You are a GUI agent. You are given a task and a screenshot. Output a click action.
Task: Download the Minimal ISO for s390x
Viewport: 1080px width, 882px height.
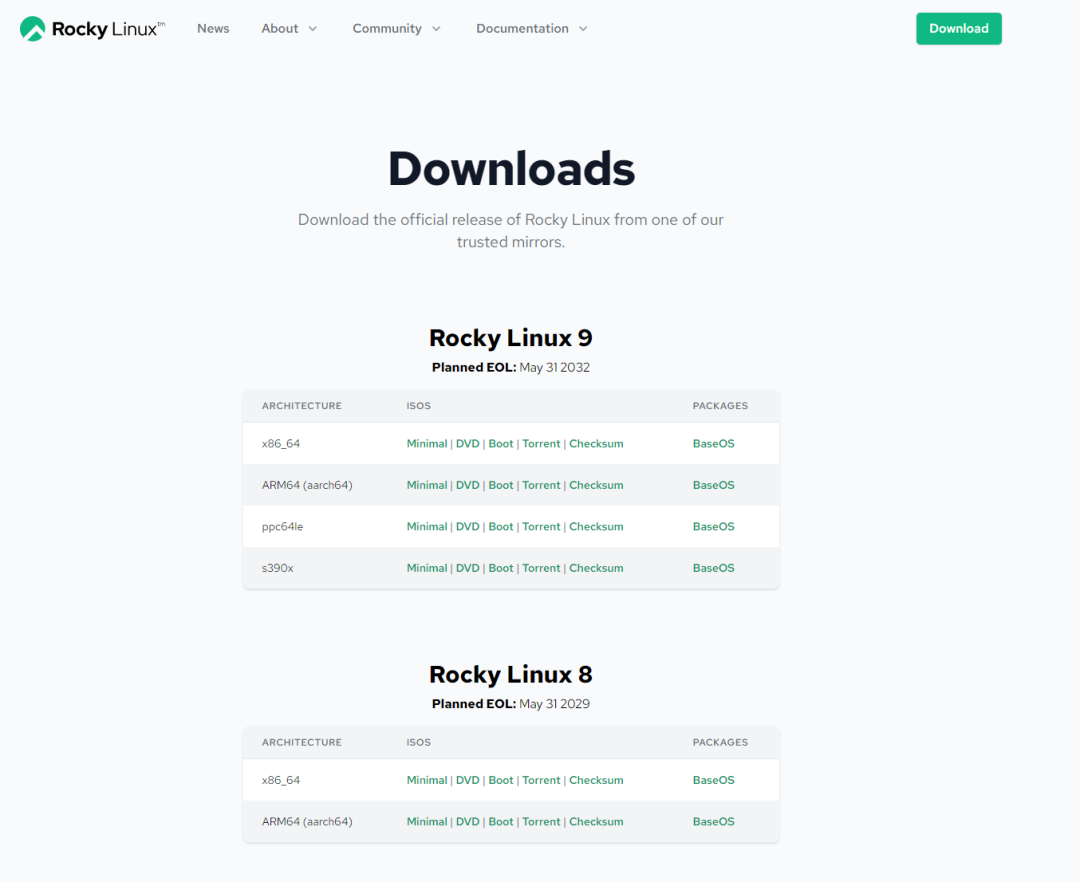[426, 567]
